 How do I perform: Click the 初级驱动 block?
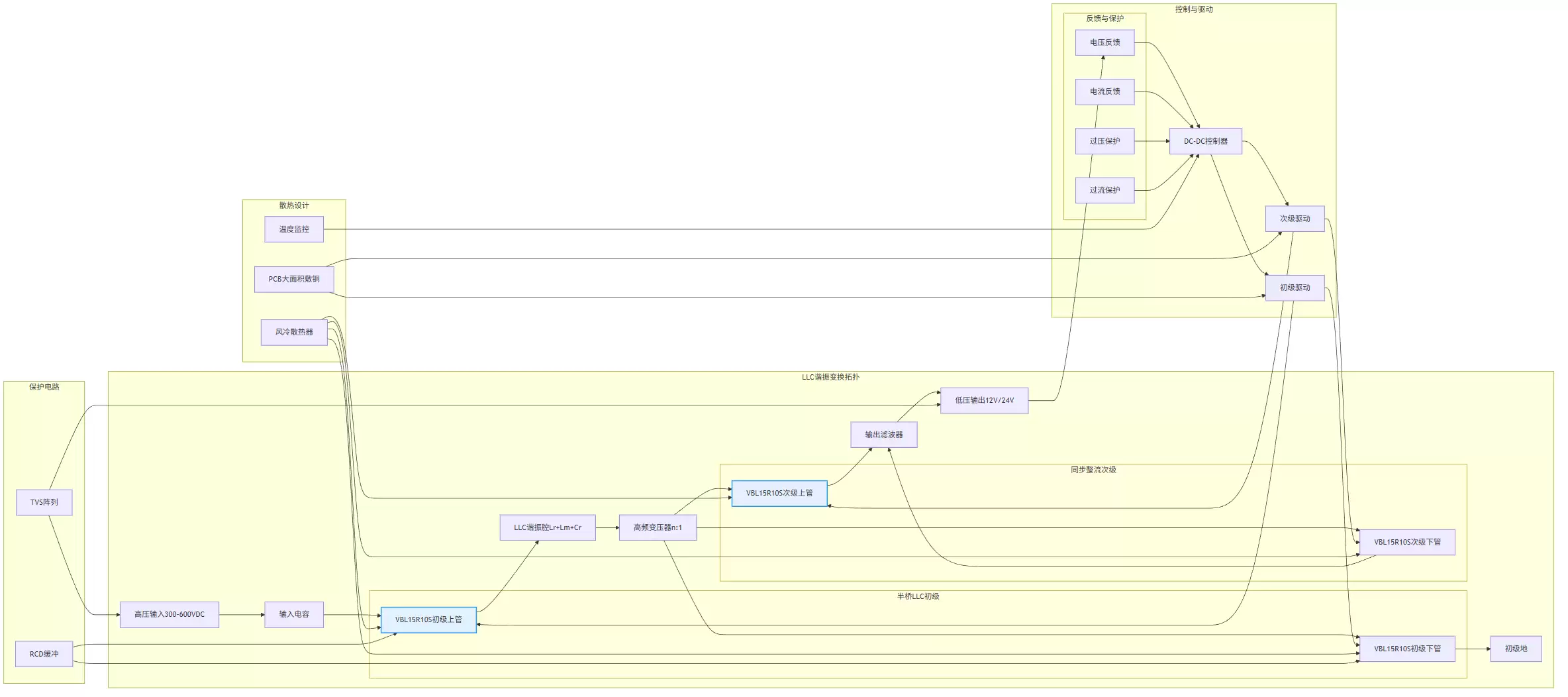(x=1295, y=288)
